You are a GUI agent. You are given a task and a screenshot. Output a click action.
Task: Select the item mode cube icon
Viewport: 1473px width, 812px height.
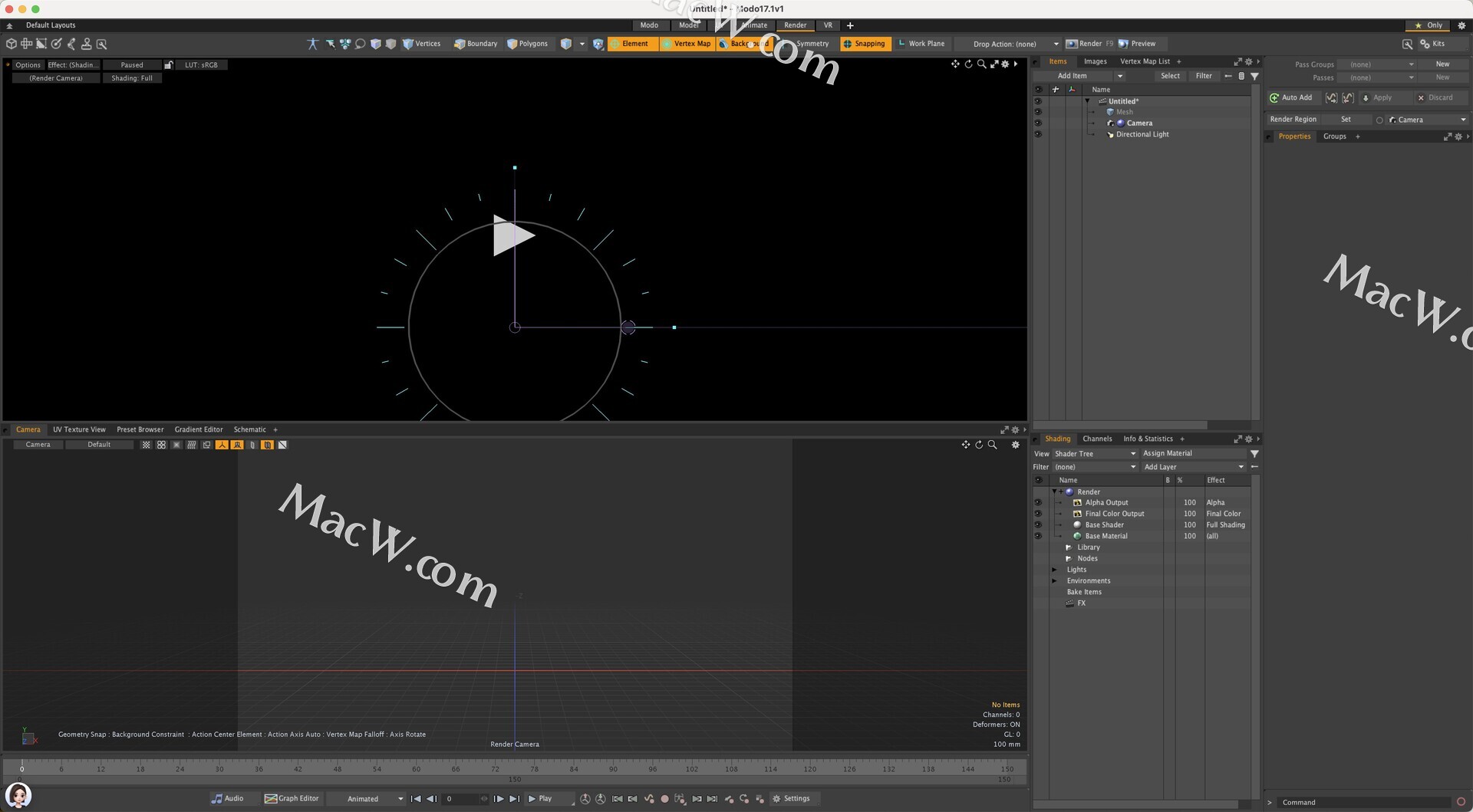point(12,44)
